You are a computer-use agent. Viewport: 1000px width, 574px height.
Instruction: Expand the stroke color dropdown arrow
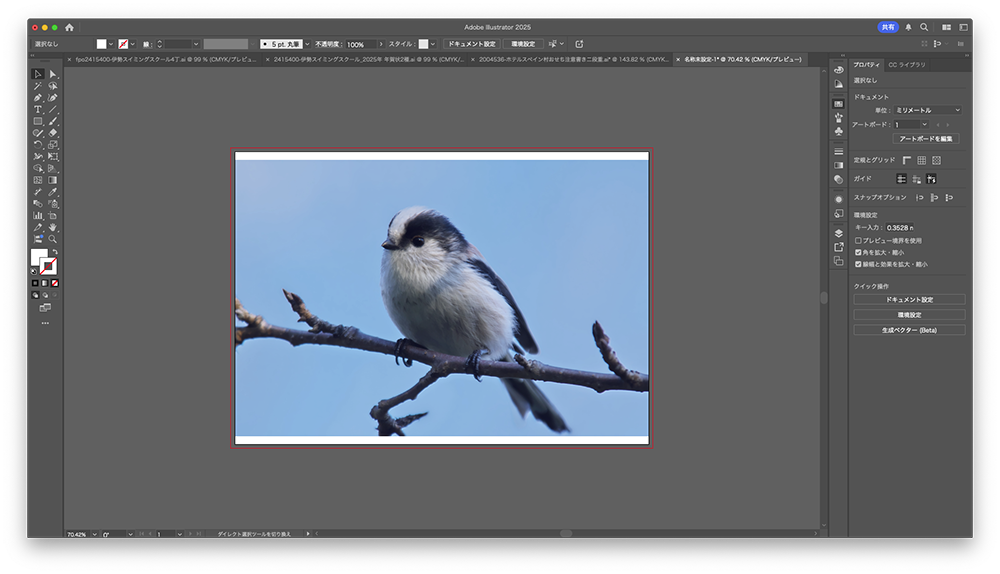pyautogui.click(x=133, y=44)
